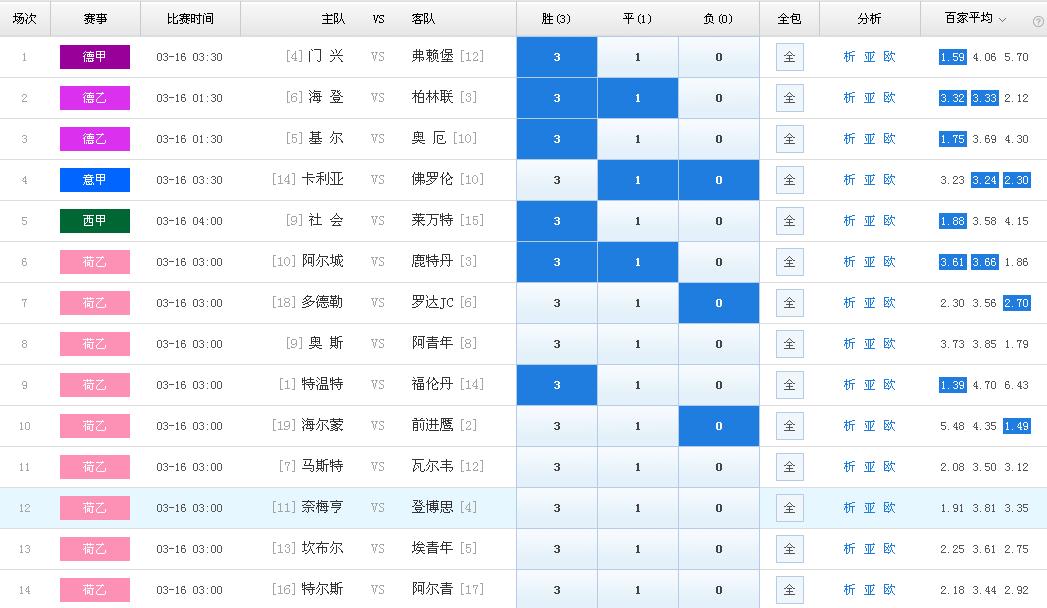Click the 负(0) column header
1047x608 pixels.
click(718, 19)
